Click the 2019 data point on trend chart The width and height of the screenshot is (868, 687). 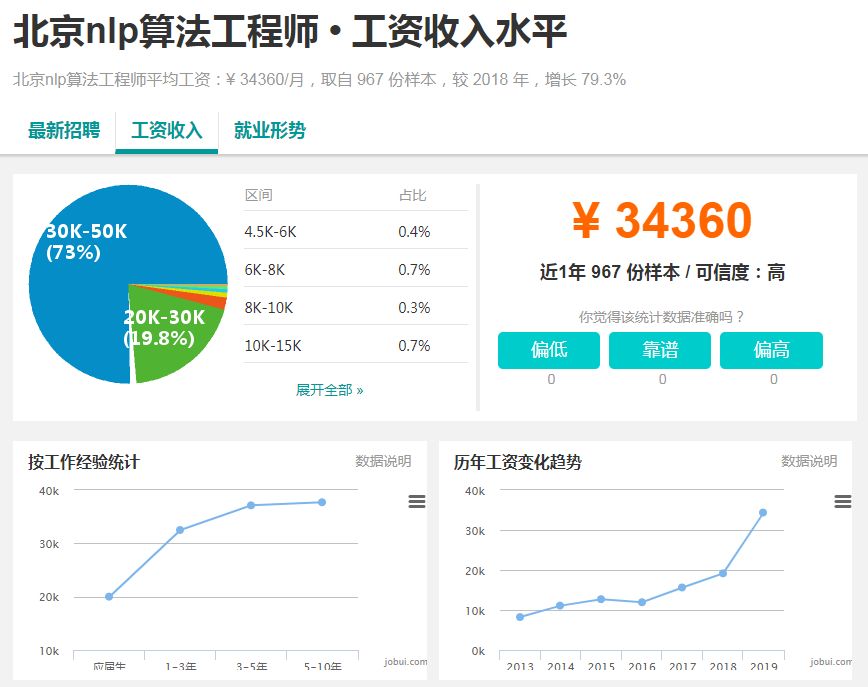(763, 513)
